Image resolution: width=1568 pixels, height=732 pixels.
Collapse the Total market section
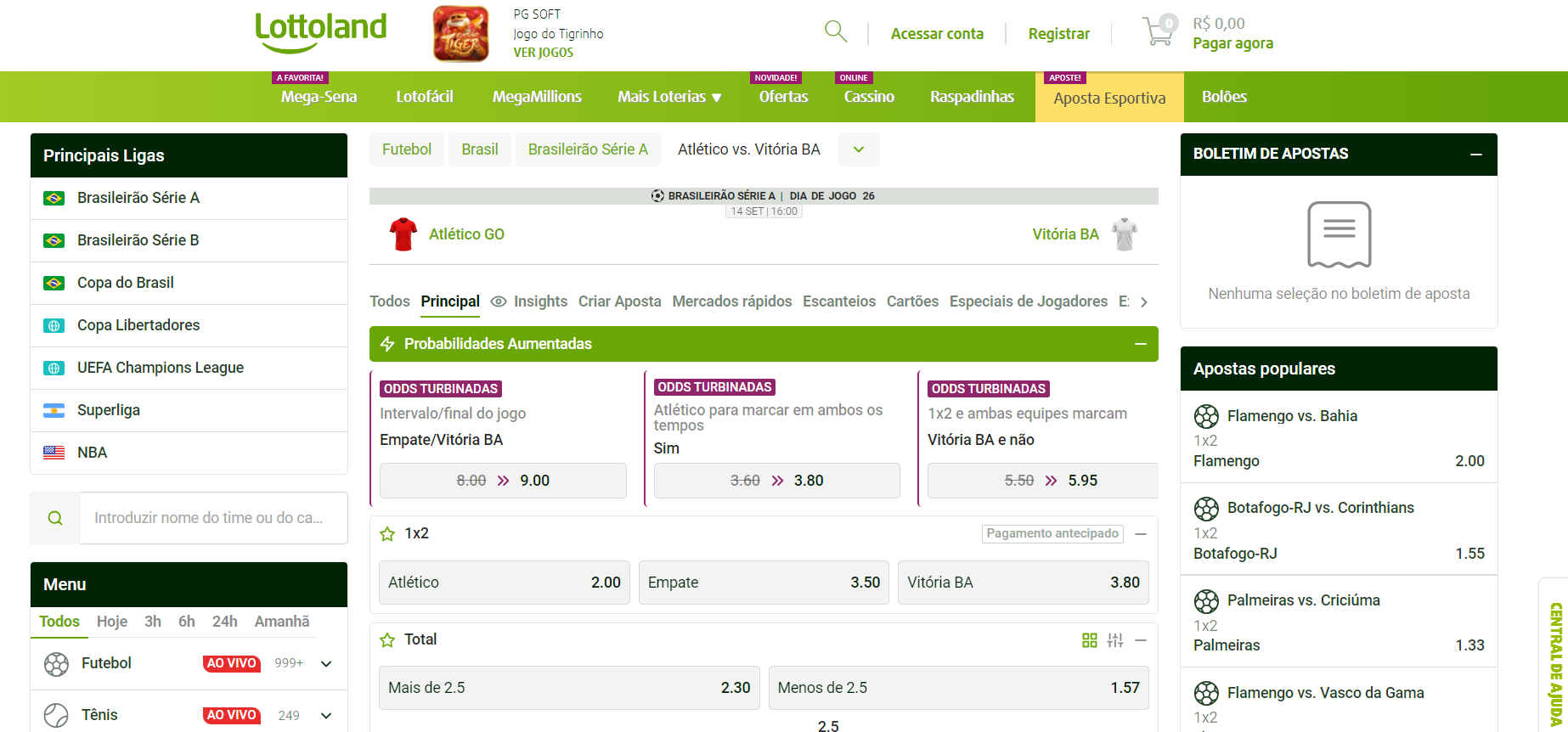(x=1141, y=640)
